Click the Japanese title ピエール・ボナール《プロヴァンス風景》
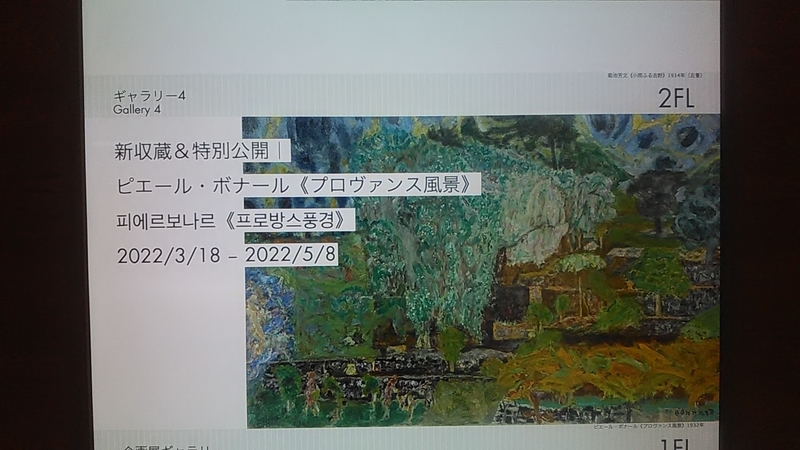This screenshot has height=450, width=800. click(296, 185)
